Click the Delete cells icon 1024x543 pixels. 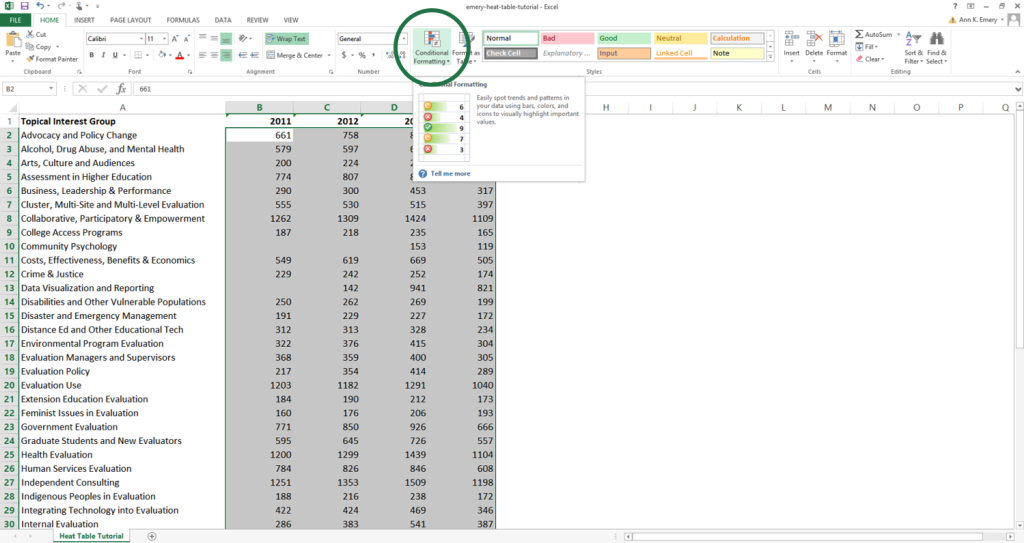[x=814, y=41]
